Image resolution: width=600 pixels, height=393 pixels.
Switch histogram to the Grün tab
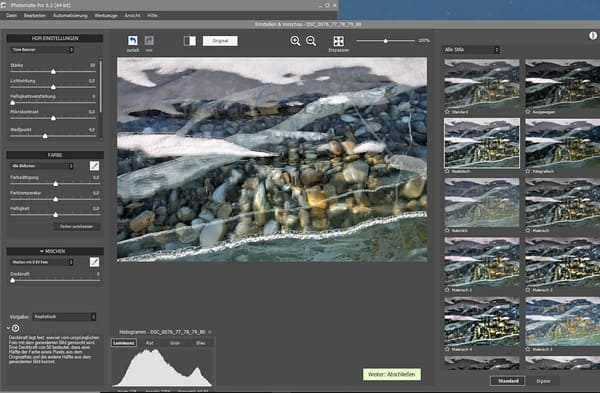point(175,343)
